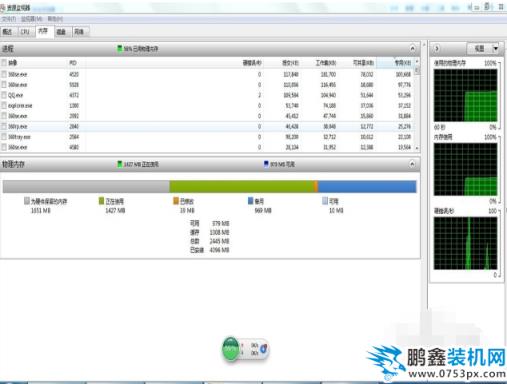Toggle the select-all checkbox in Image column header
Screen dimensions: 507x384
tap(4, 62)
